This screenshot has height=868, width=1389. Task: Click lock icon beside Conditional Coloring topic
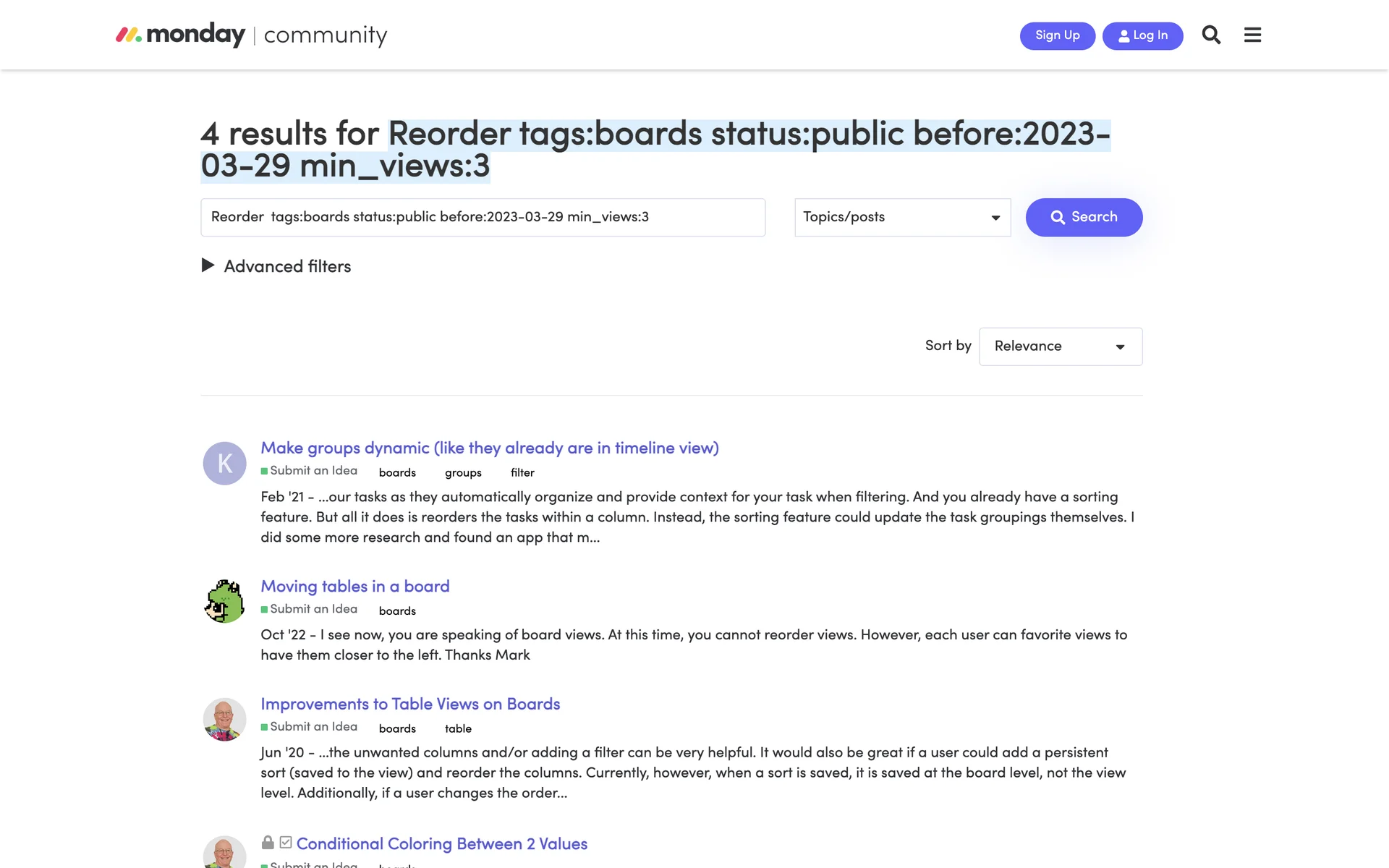(x=268, y=843)
